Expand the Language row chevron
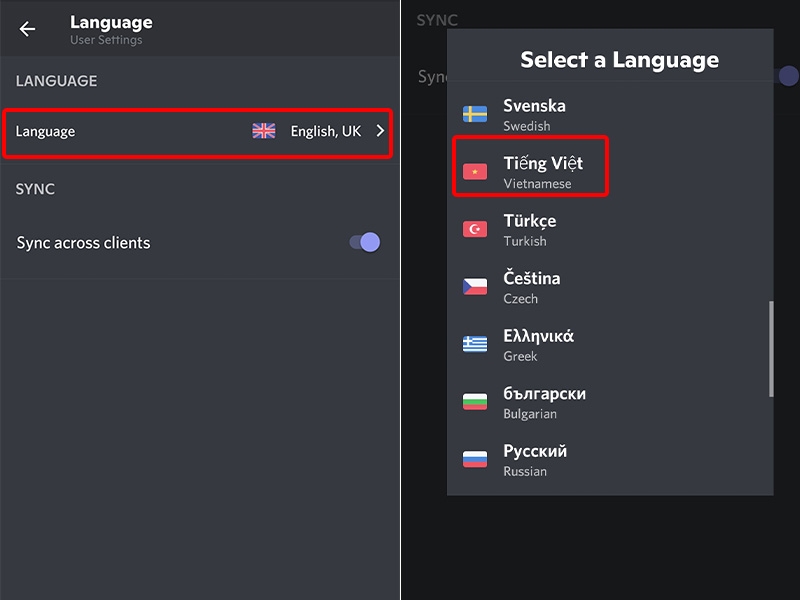This screenshot has width=800, height=600. [379, 131]
